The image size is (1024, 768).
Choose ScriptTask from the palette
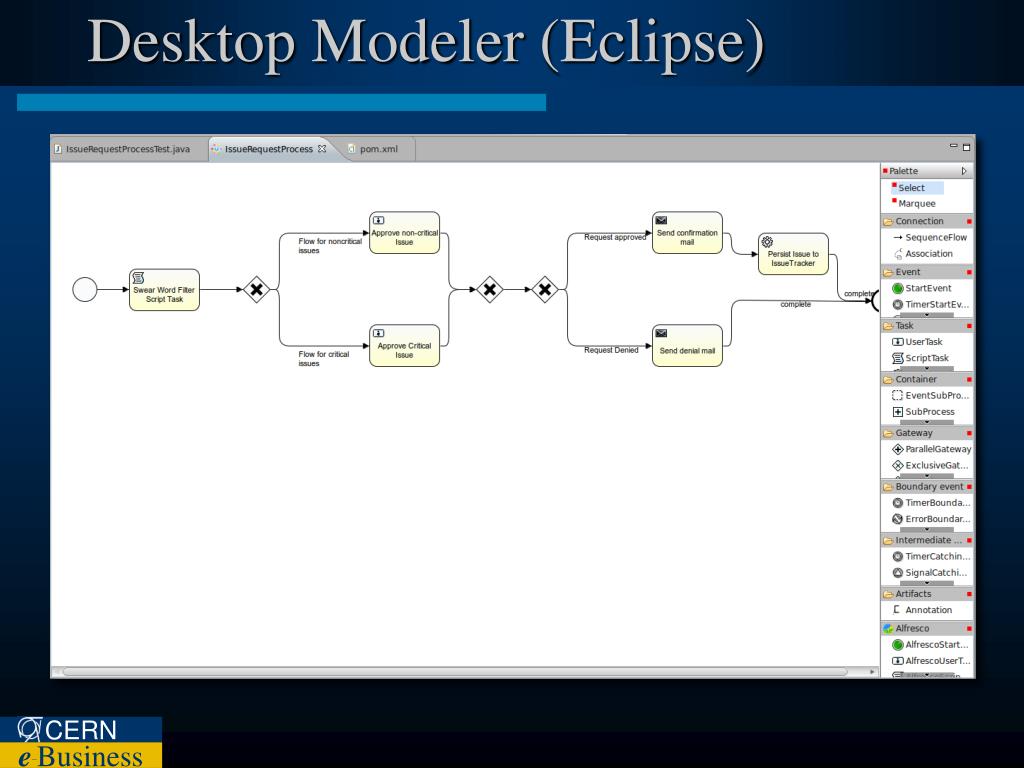(x=920, y=358)
